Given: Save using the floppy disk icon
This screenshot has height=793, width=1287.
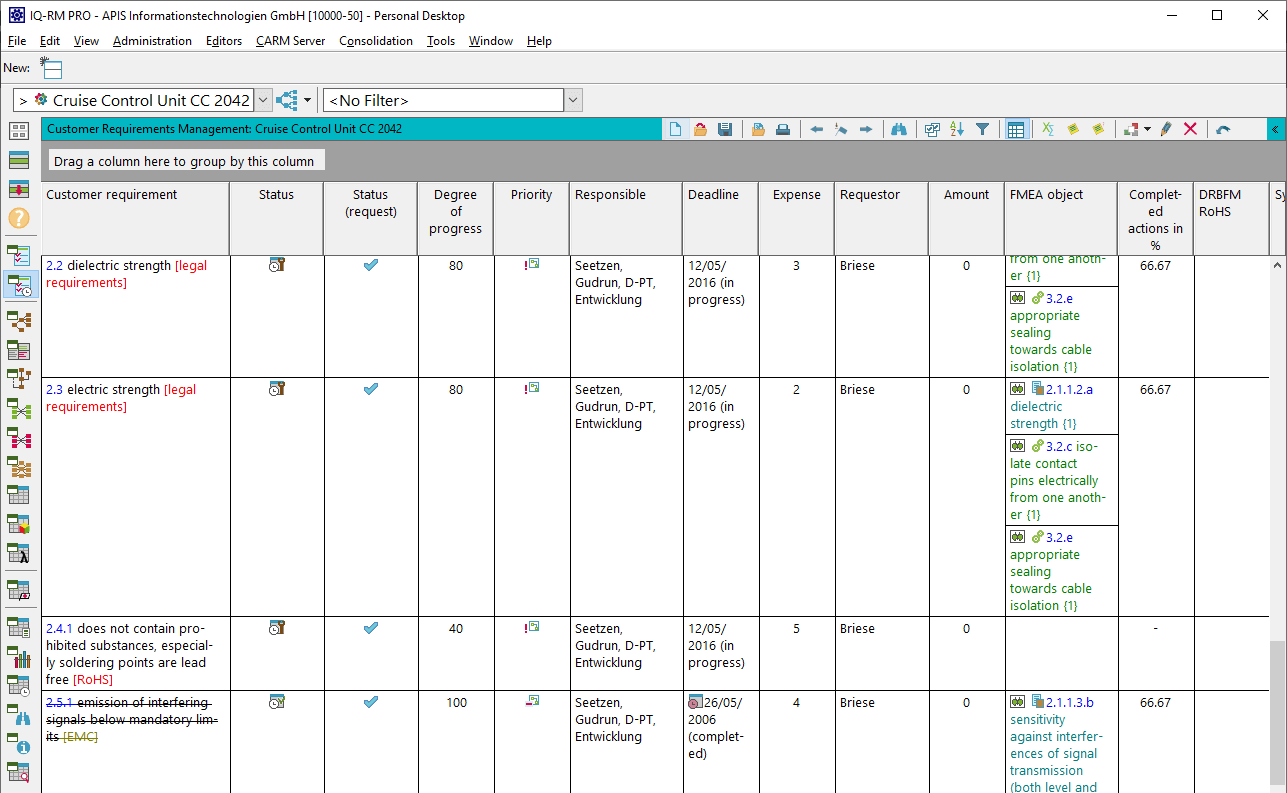Looking at the screenshot, I should (725, 129).
